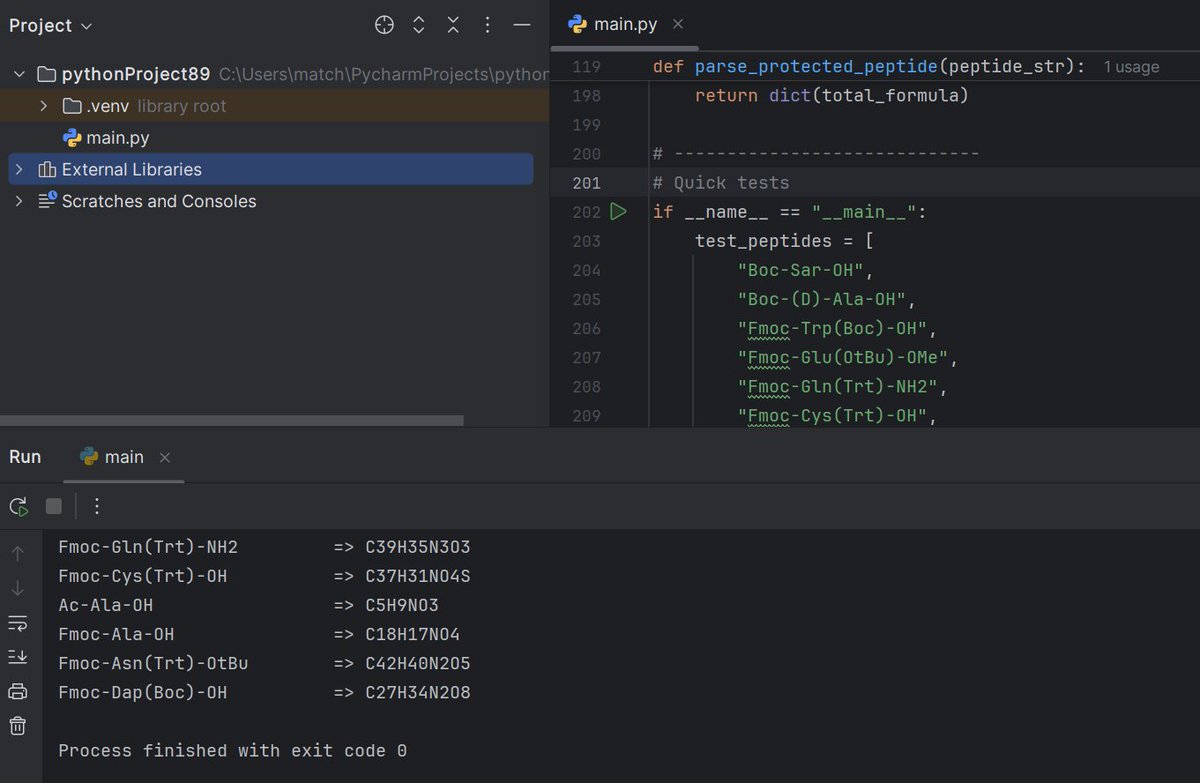Toggle Scroll to End in console

point(18,657)
